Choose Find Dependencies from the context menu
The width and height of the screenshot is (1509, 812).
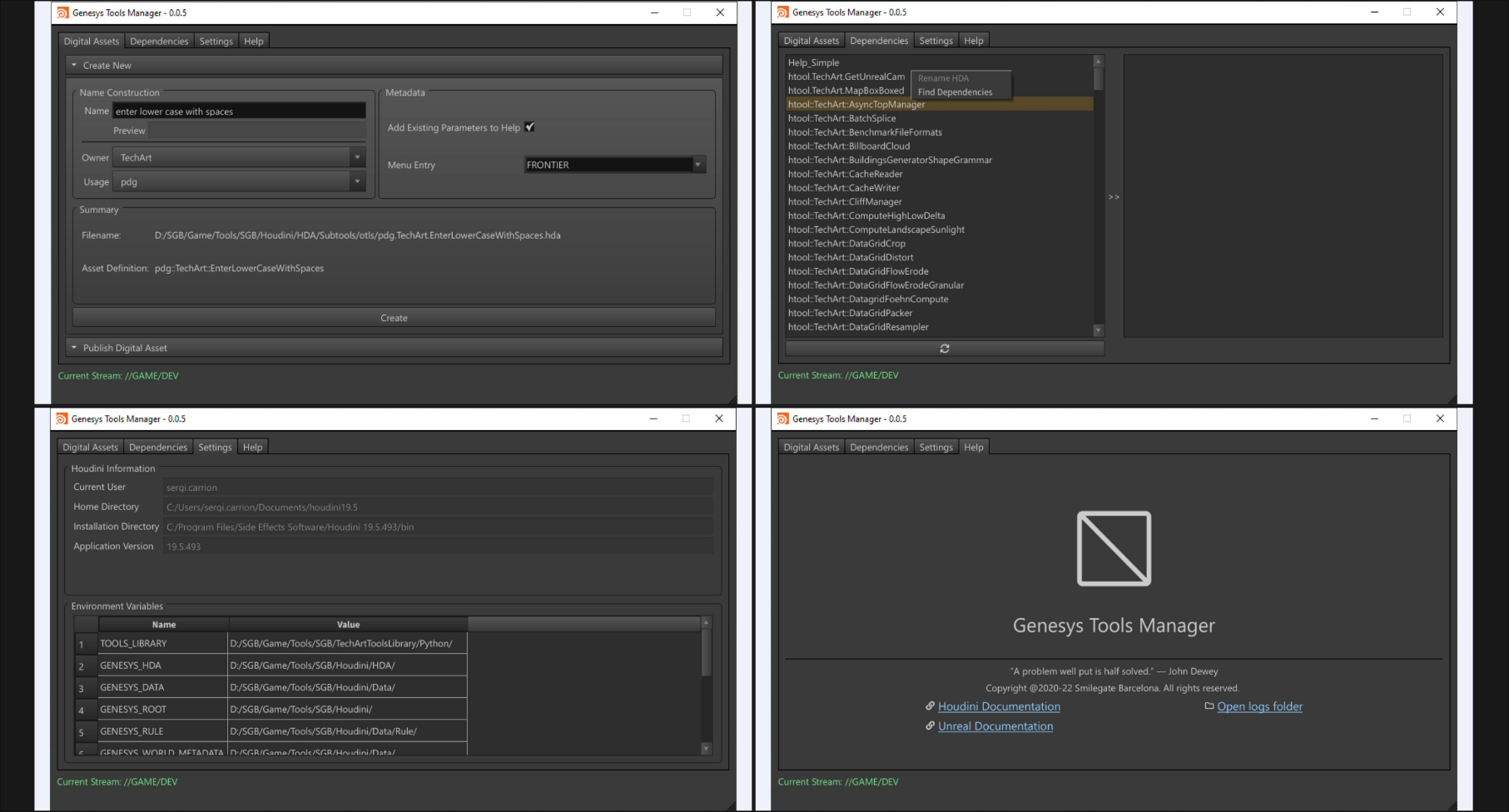click(961, 92)
